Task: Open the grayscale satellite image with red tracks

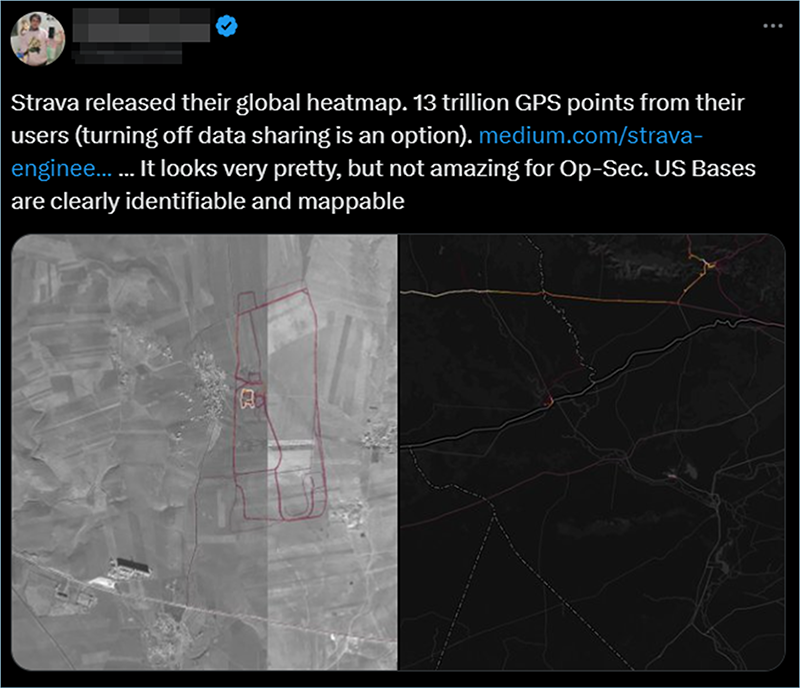Action: [x=204, y=452]
